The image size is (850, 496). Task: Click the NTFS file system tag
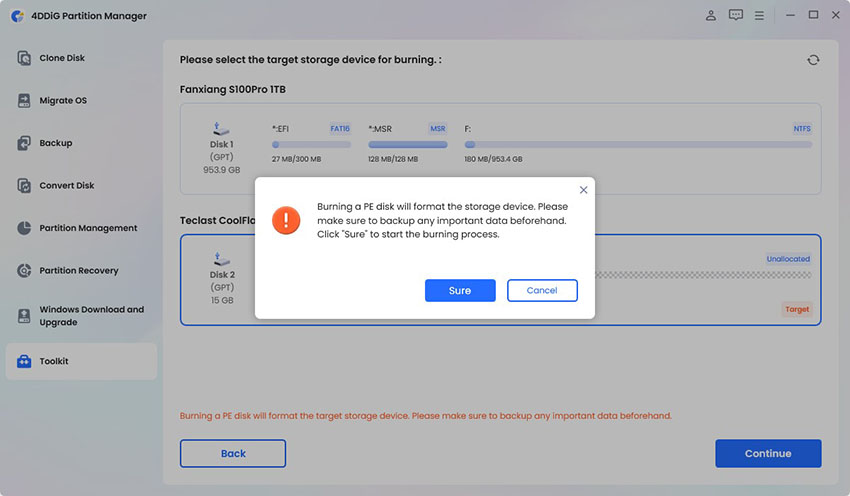pyautogui.click(x=802, y=128)
